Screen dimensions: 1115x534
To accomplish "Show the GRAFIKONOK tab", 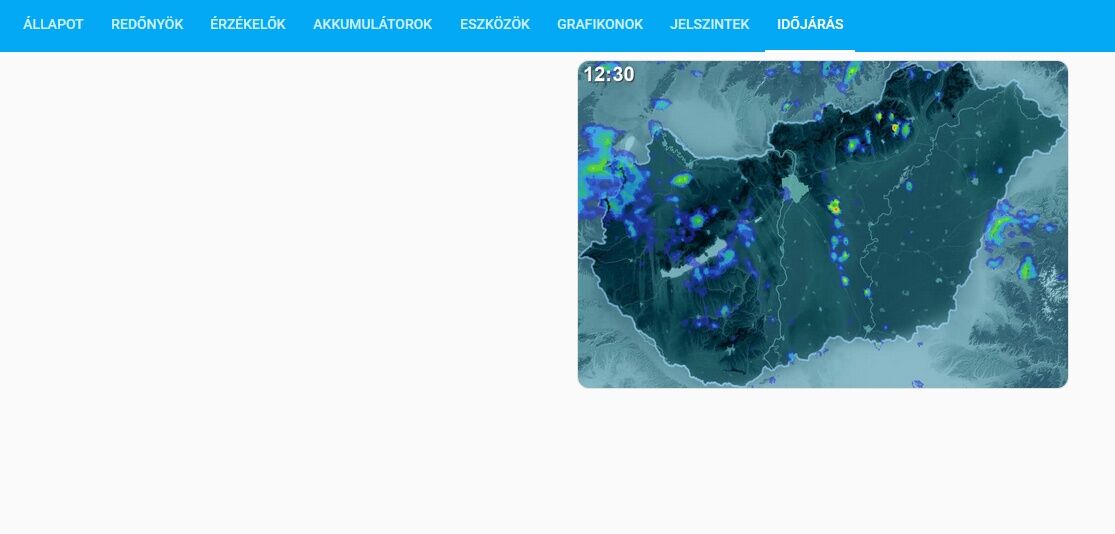I will pos(600,25).
